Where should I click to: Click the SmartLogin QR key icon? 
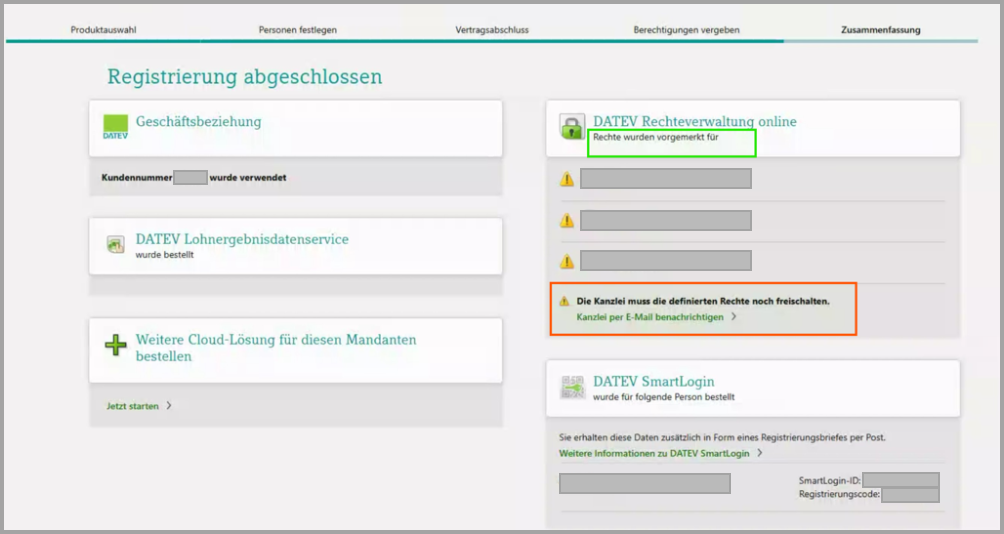(x=571, y=388)
